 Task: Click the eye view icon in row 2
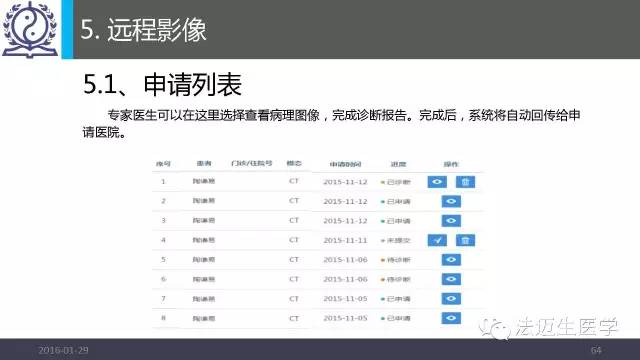point(451,201)
